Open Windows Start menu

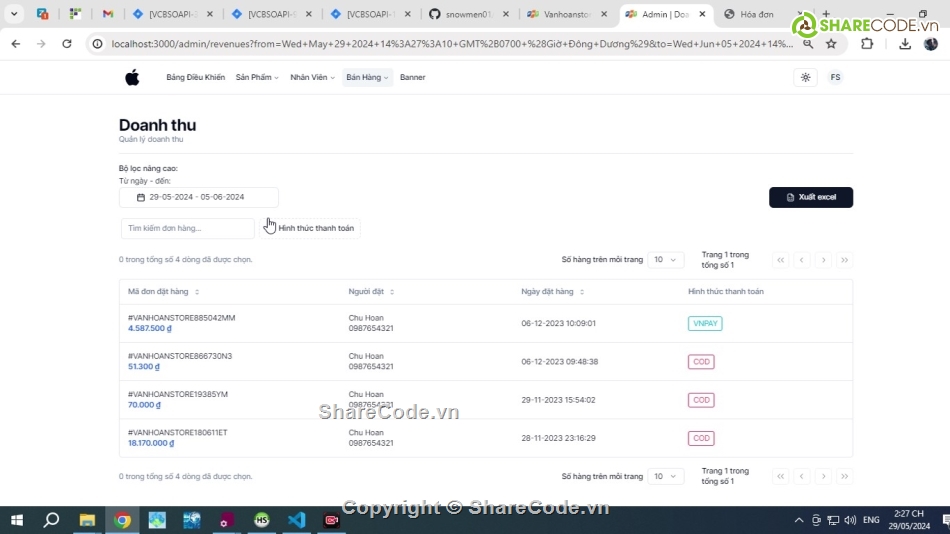click(x=17, y=520)
